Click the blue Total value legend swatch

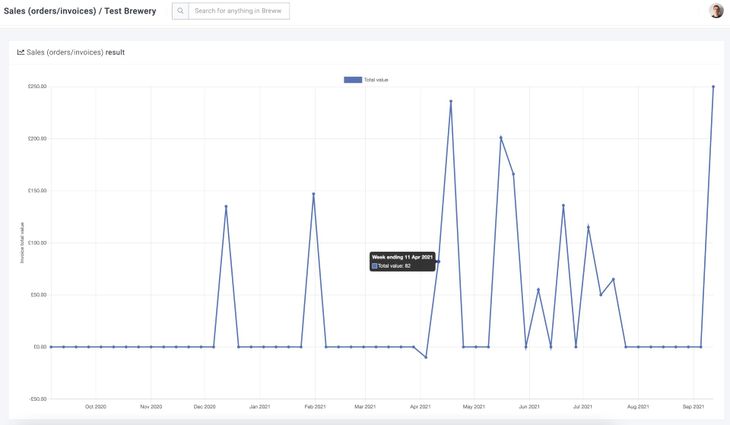[x=352, y=79]
